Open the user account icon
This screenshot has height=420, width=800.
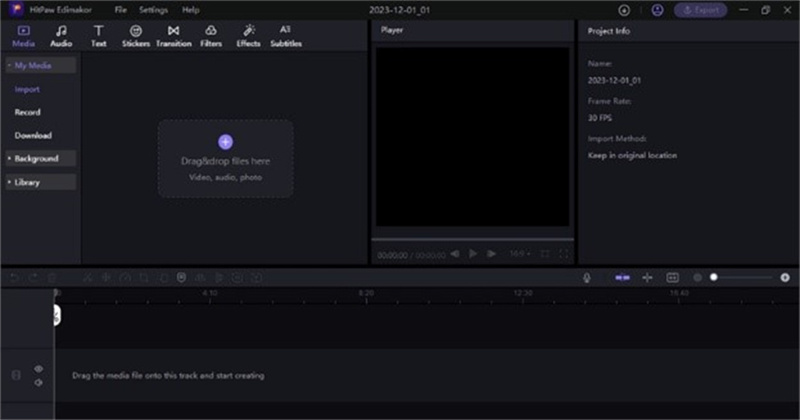click(658, 10)
